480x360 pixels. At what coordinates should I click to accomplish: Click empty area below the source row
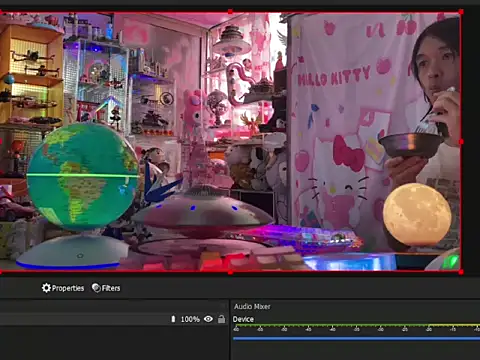click(x=113, y=343)
